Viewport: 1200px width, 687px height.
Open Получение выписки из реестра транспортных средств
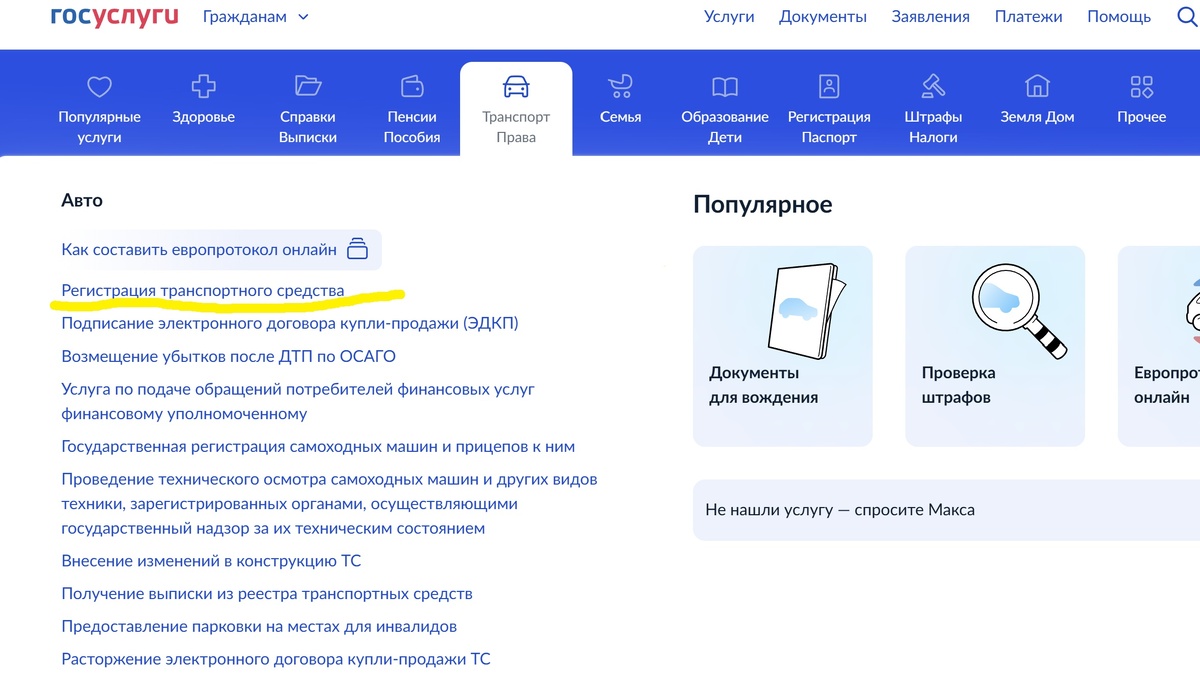267,594
